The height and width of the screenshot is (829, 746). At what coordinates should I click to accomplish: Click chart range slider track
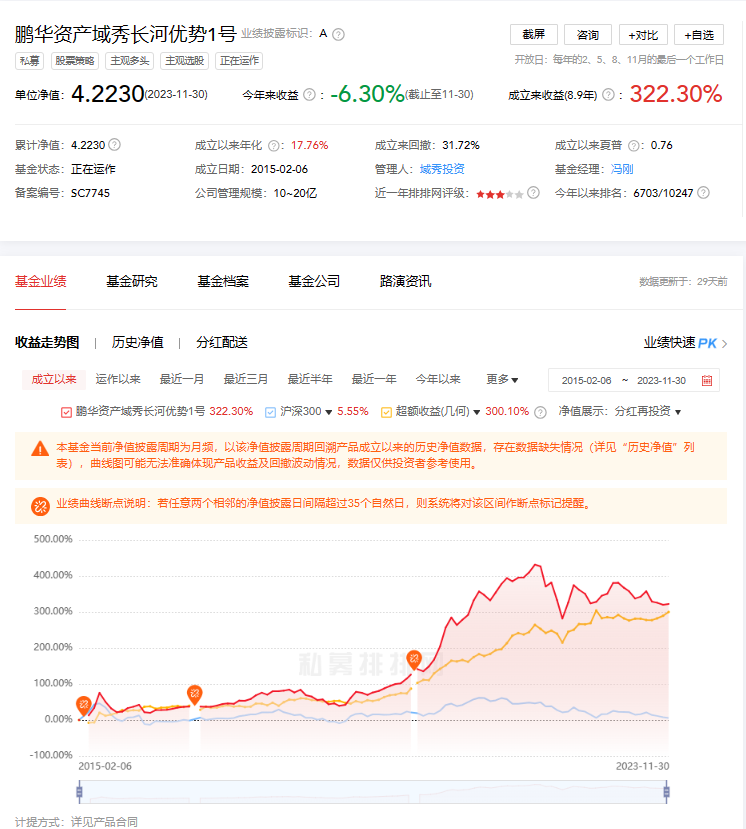[x=373, y=792]
